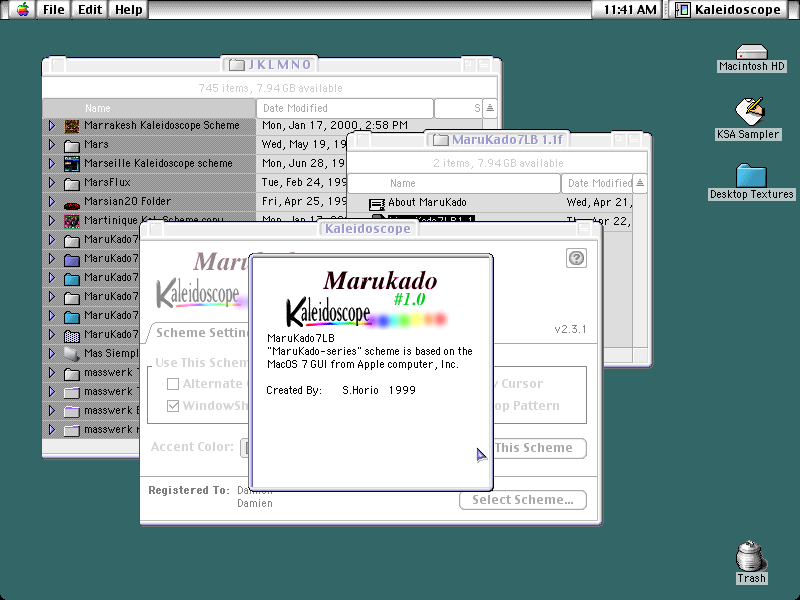Viewport: 800px width, 600px height.
Task: Click the Mas Siempl row icon
Action: (72, 353)
